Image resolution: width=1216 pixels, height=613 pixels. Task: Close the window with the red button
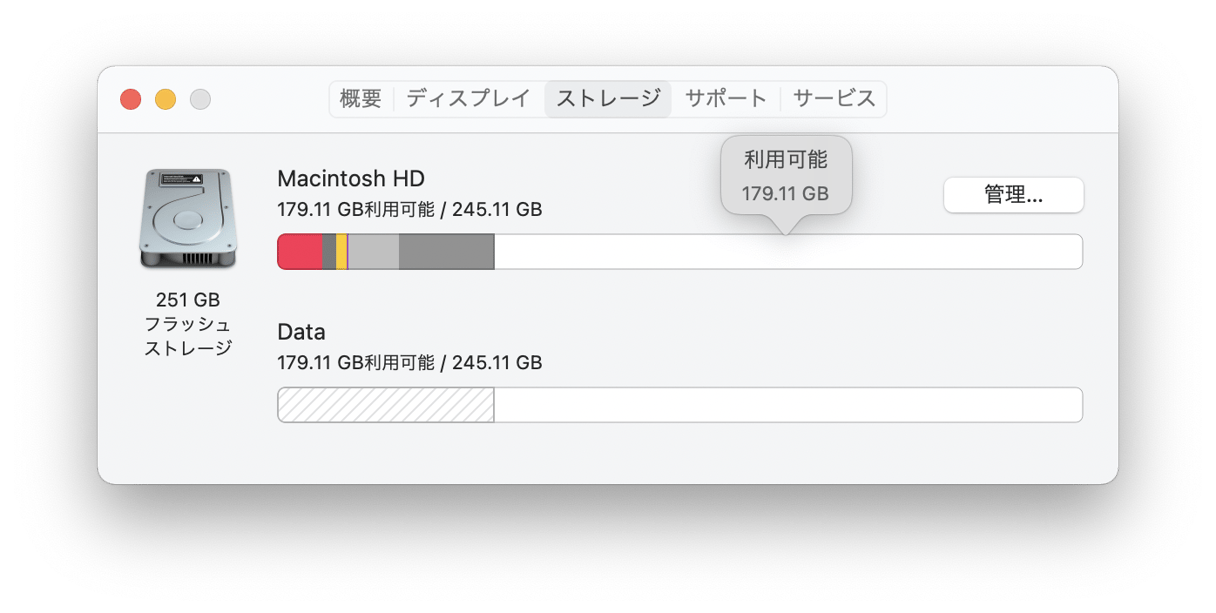tap(131, 99)
